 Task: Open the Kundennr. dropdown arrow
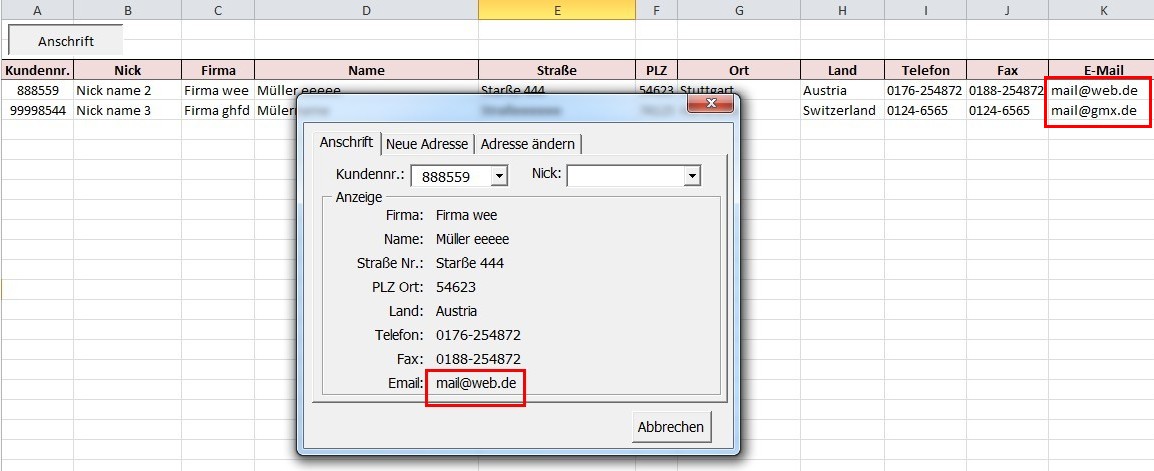click(499, 176)
